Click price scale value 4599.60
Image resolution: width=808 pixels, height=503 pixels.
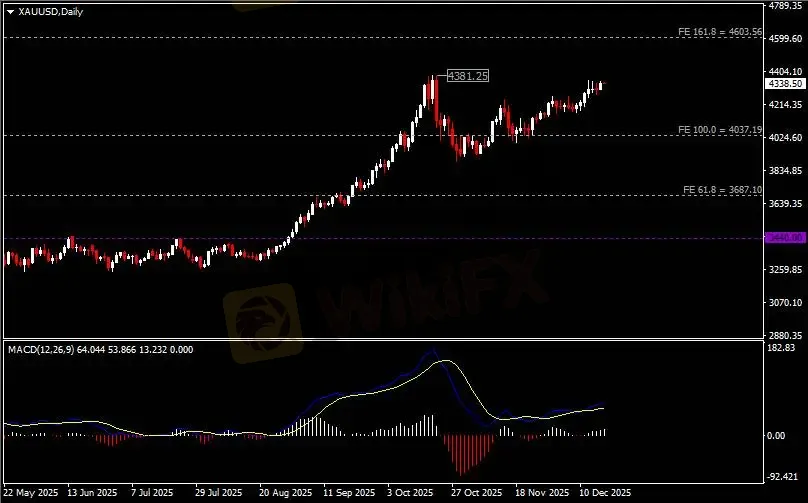point(785,39)
